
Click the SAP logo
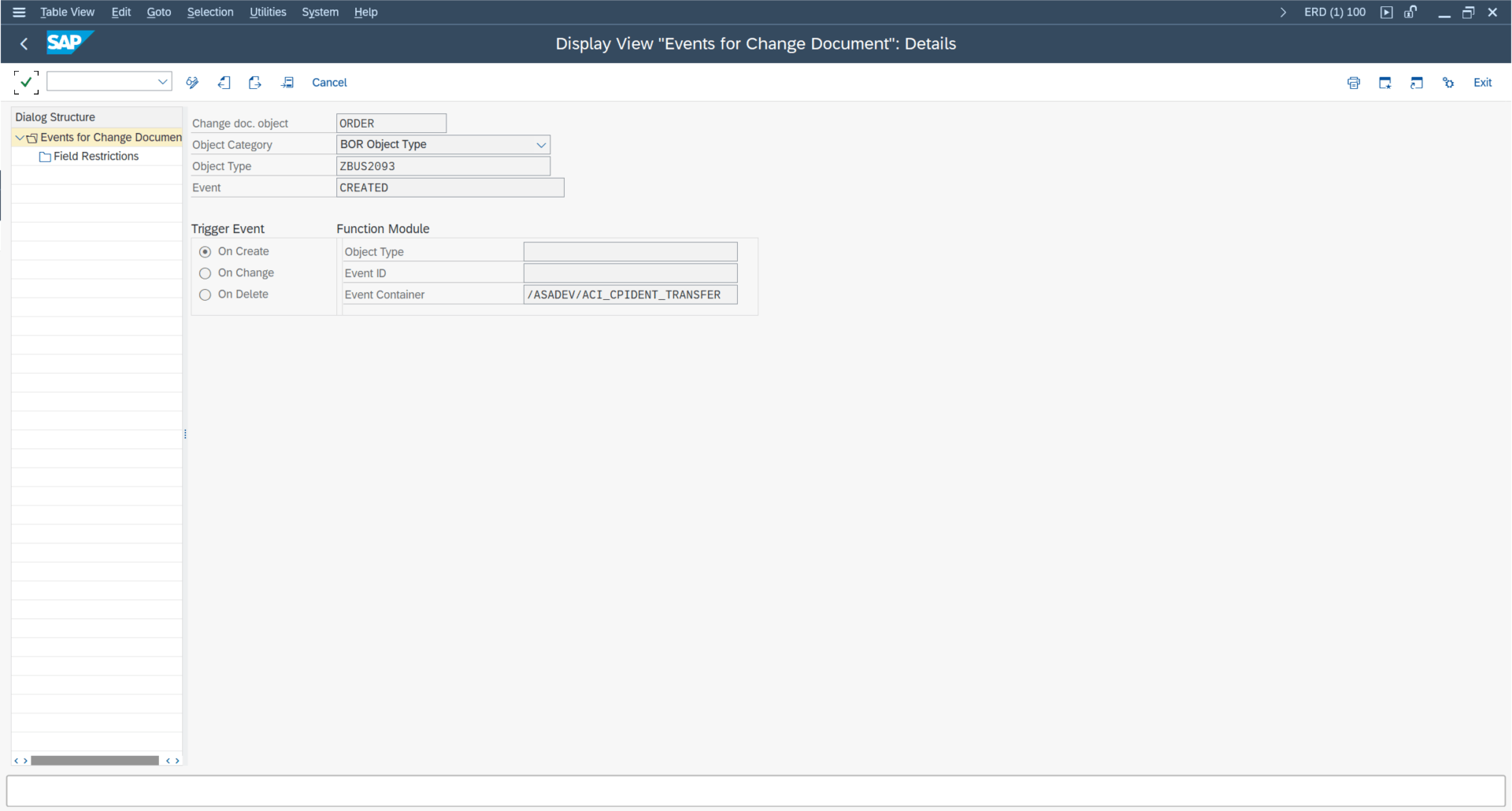point(69,43)
